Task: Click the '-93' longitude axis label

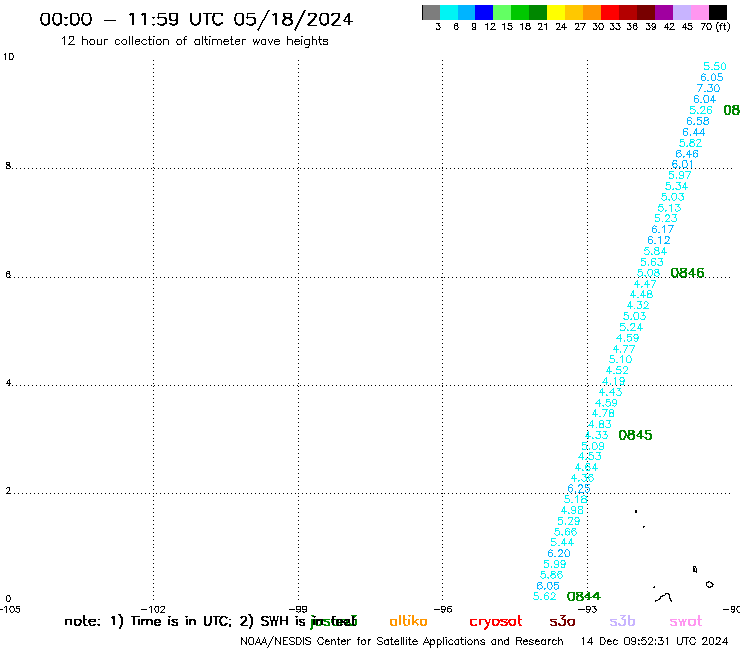Action: point(588,609)
